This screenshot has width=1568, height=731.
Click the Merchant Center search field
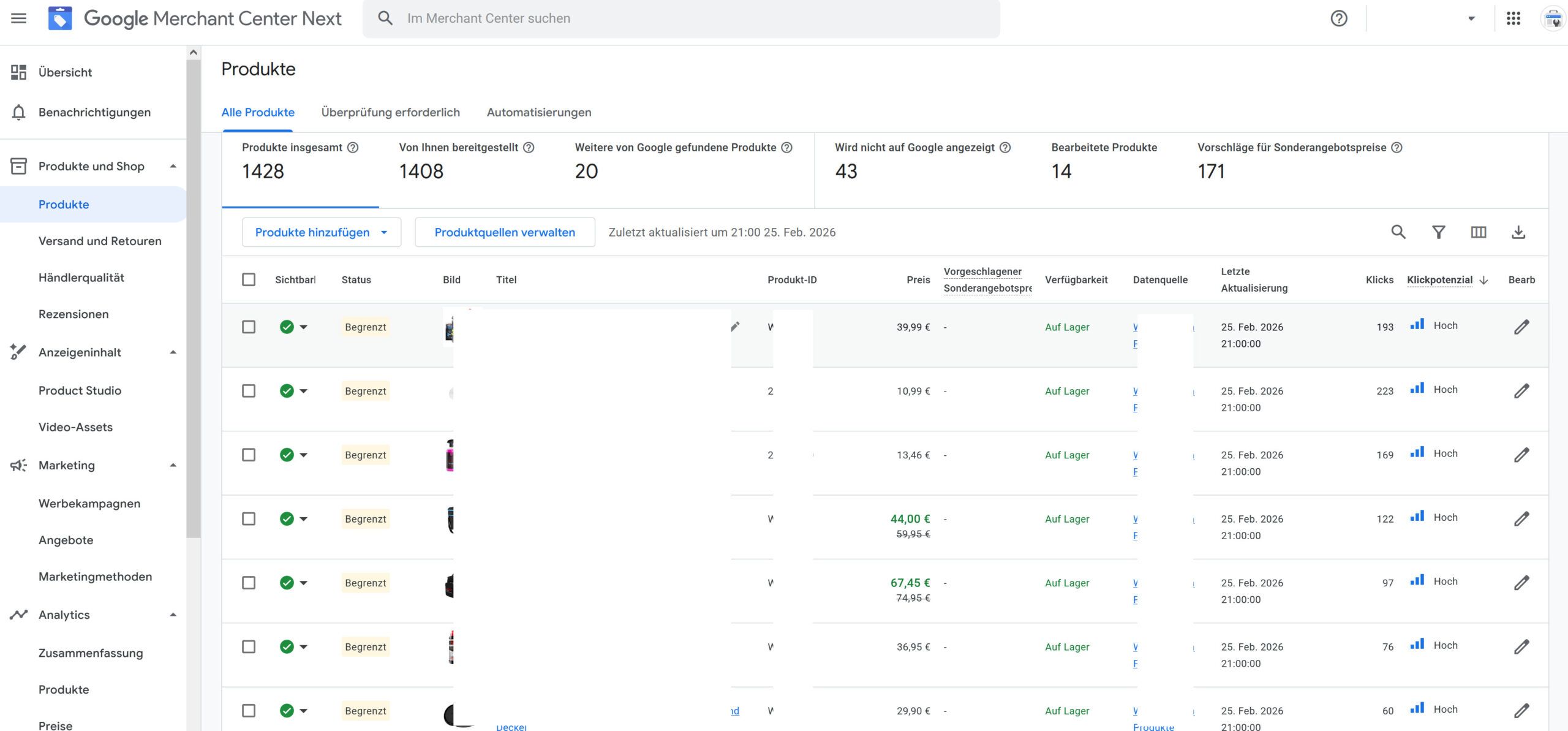tap(680, 18)
